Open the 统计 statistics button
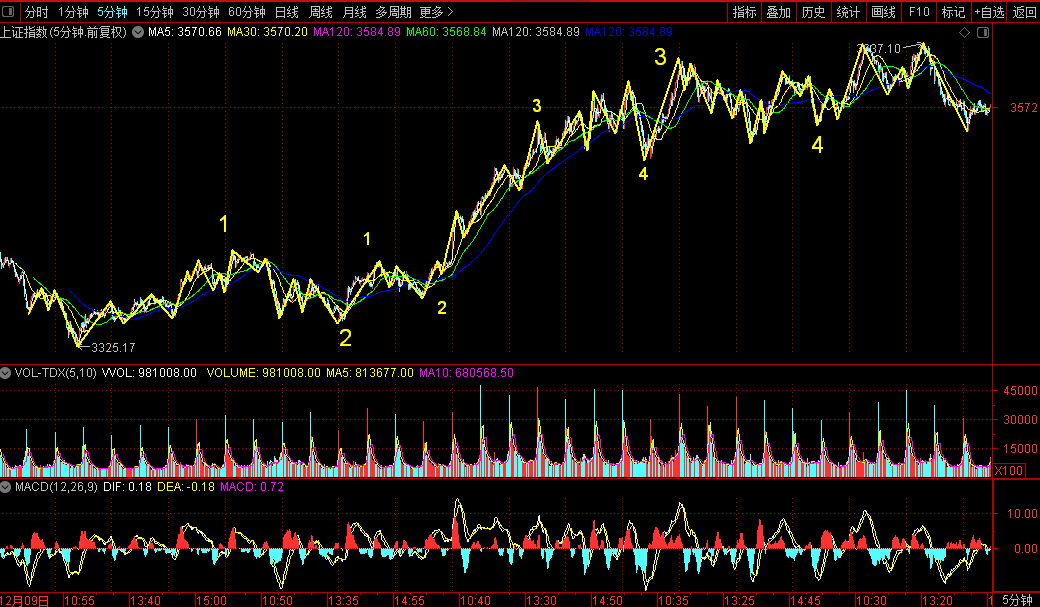Image resolution: width=1040 pixels, height=607 pixels. click(848, 12)
